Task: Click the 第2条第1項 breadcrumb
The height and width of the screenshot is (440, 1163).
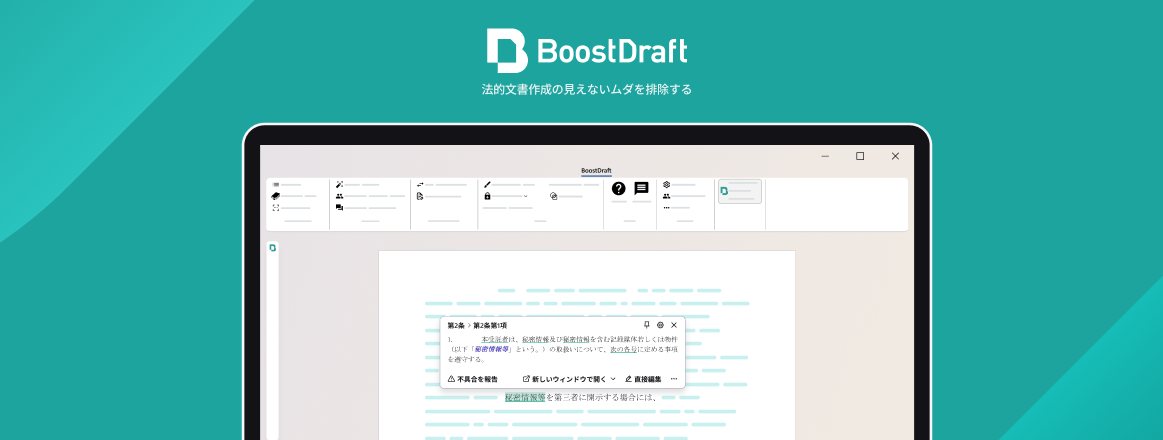Action: coord(490,326)
